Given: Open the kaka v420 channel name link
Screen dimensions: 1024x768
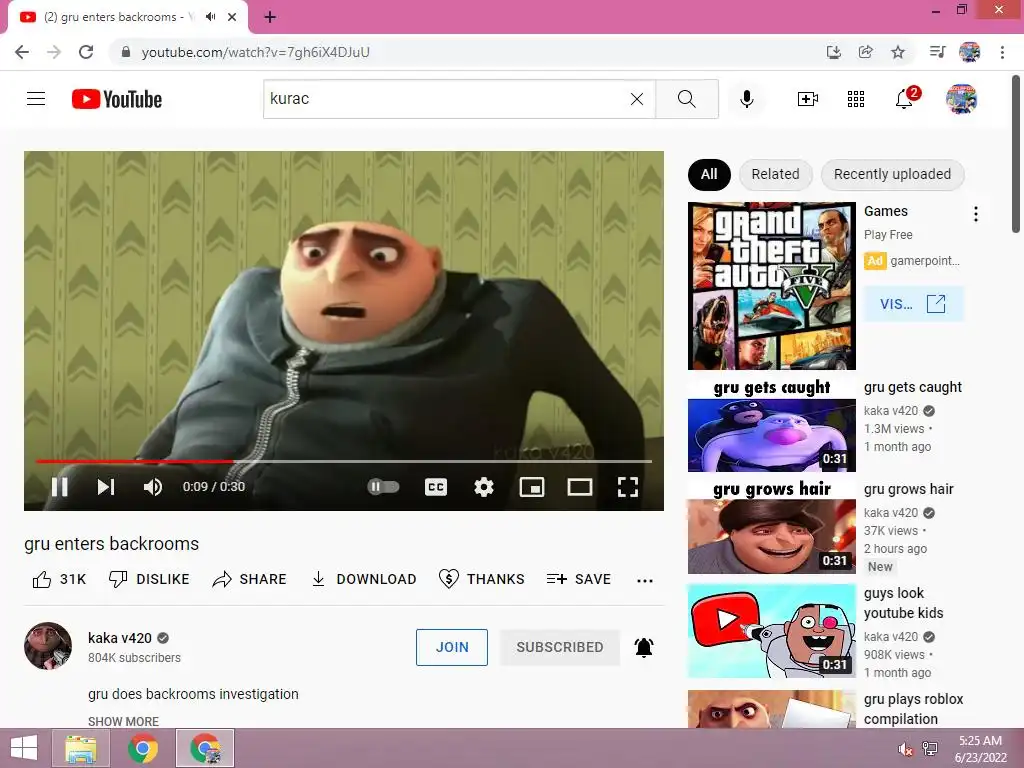Looking at the screenshot, I should click(x=120, y=638).
